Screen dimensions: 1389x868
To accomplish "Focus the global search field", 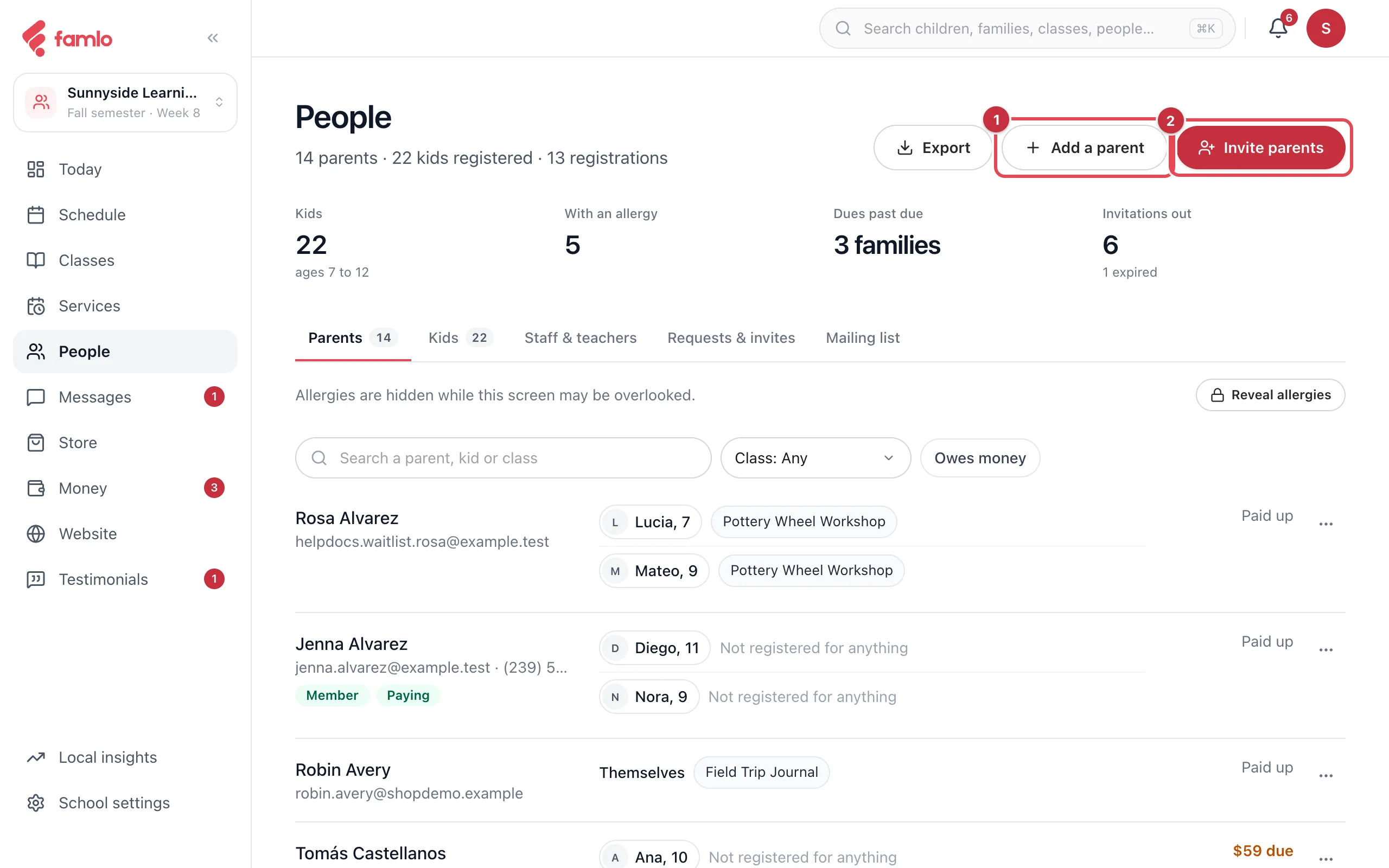I will [1027, 28].
